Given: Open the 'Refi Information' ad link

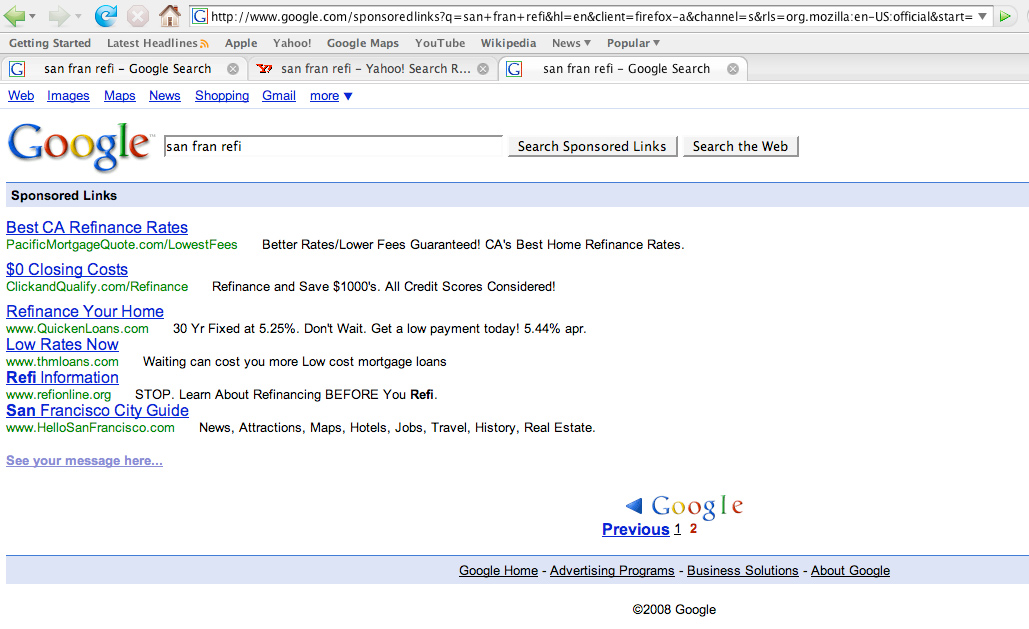Looking at the screenshot, I should (x=62, y=378).
